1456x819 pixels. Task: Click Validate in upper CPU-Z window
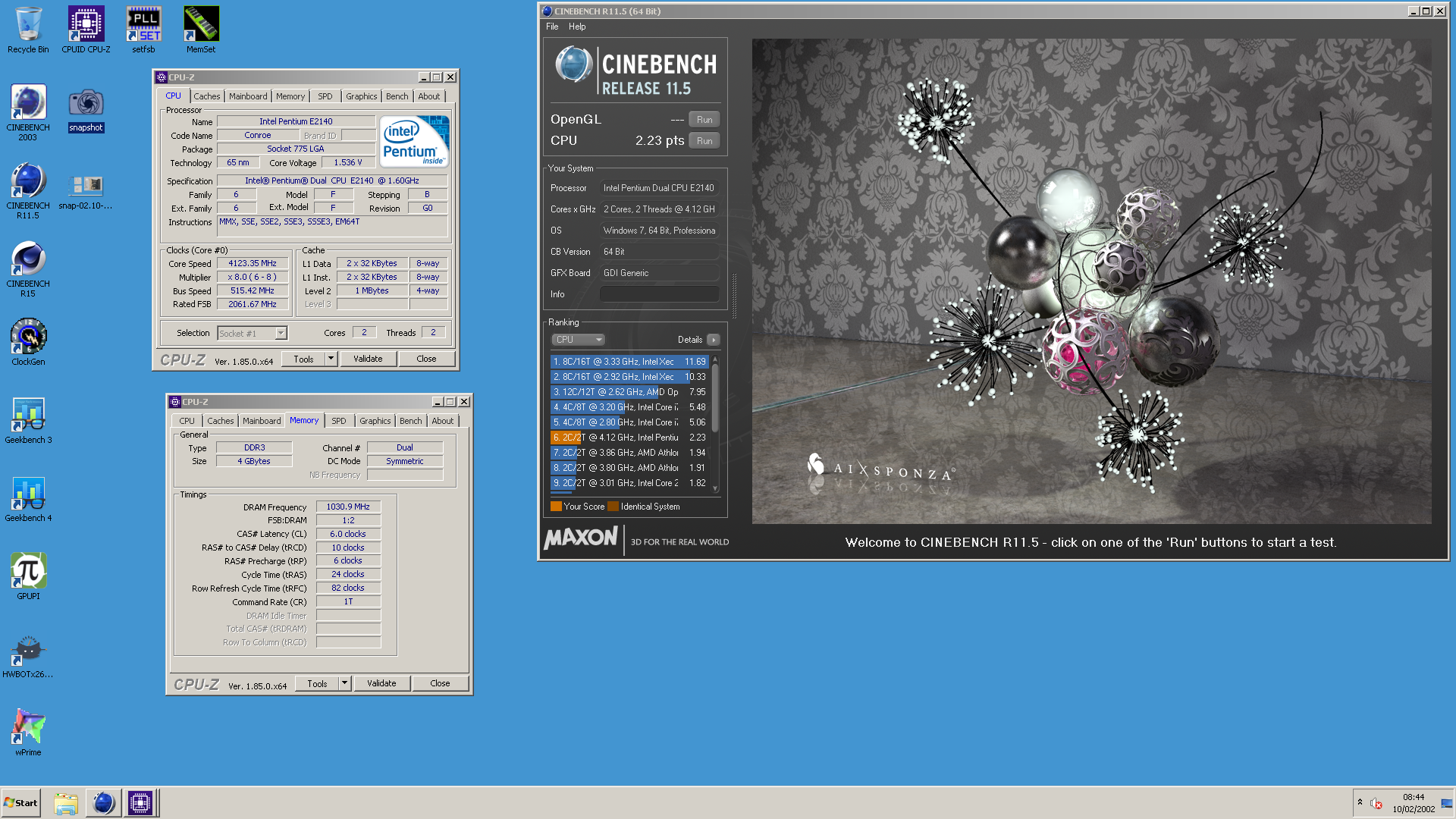pyautogui.click(x=368, y=359)
